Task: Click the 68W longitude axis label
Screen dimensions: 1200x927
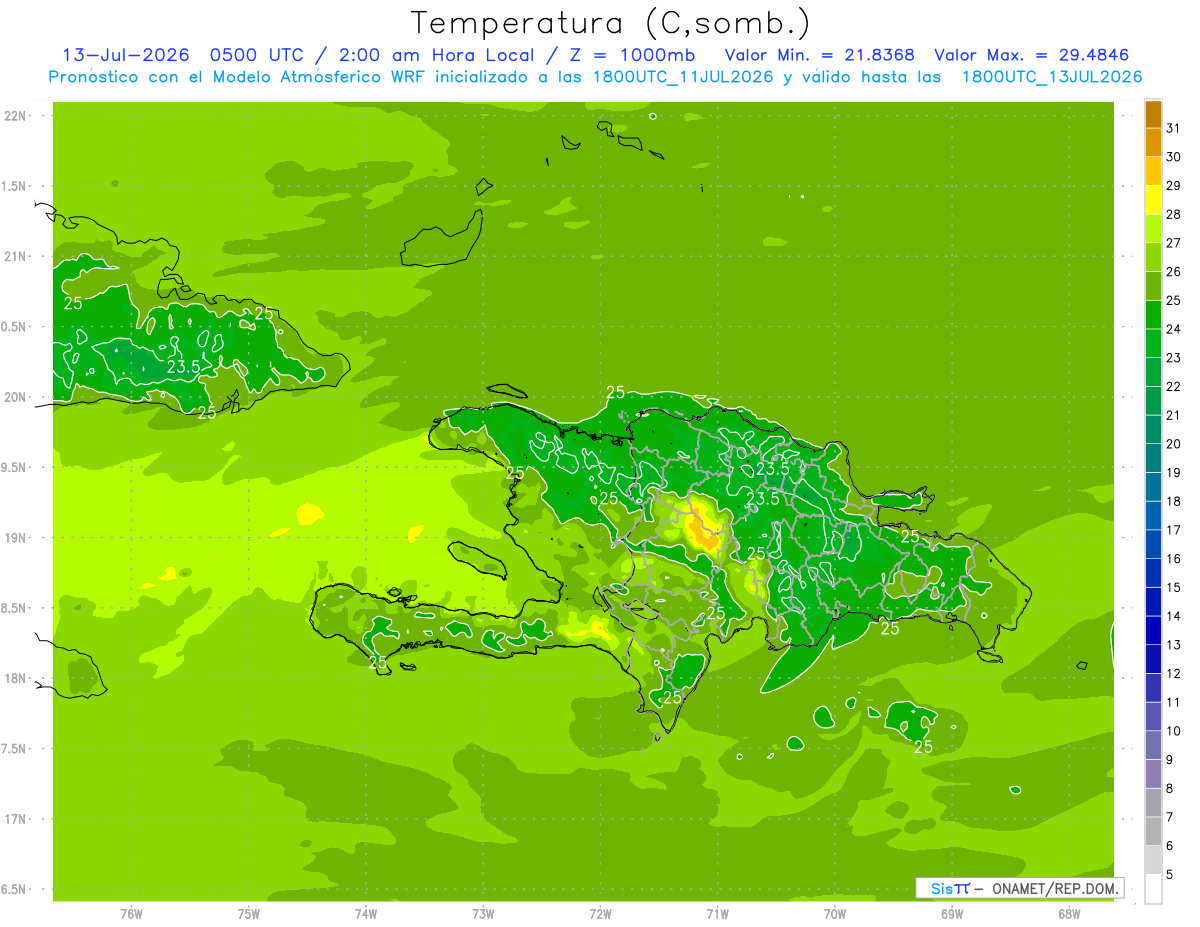Action: point(1068,913)
